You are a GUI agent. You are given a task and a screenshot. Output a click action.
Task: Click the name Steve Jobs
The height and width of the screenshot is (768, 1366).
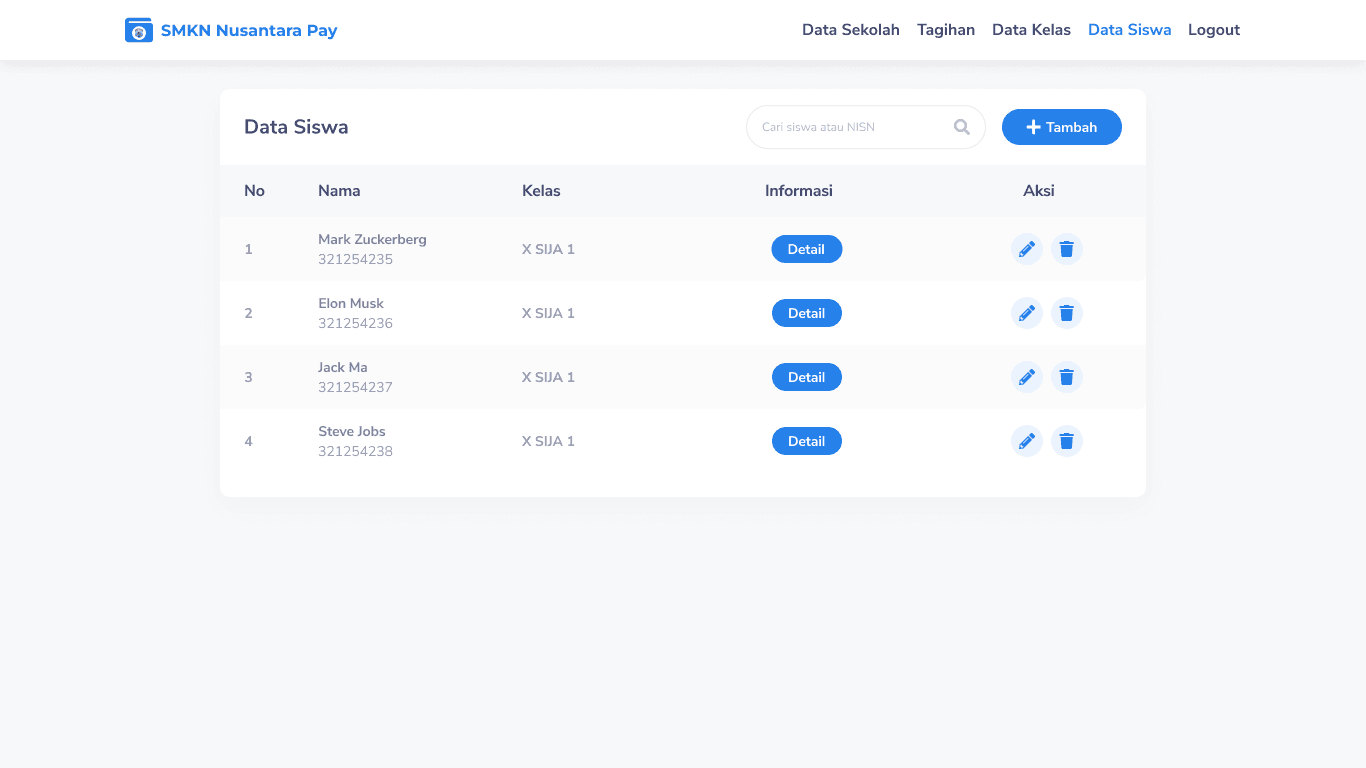click(x=352, y=431)
